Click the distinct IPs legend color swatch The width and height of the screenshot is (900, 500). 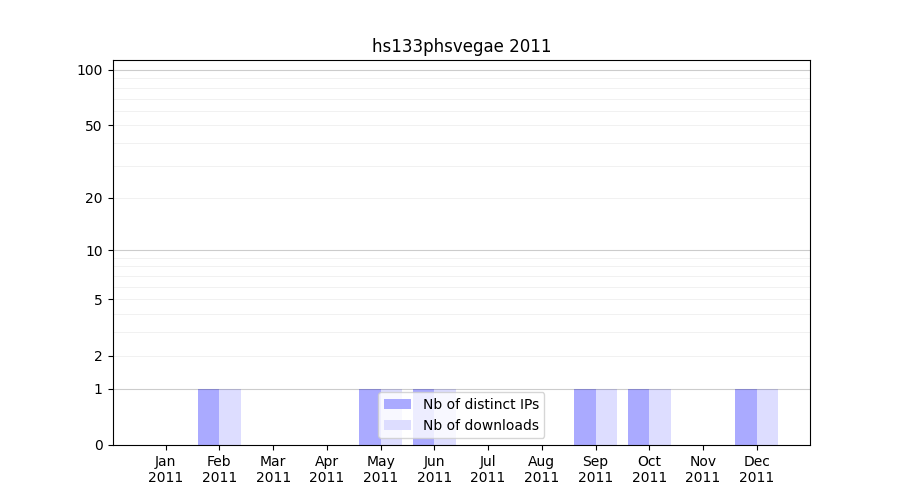pyautogui.click(x=397, y=404)
